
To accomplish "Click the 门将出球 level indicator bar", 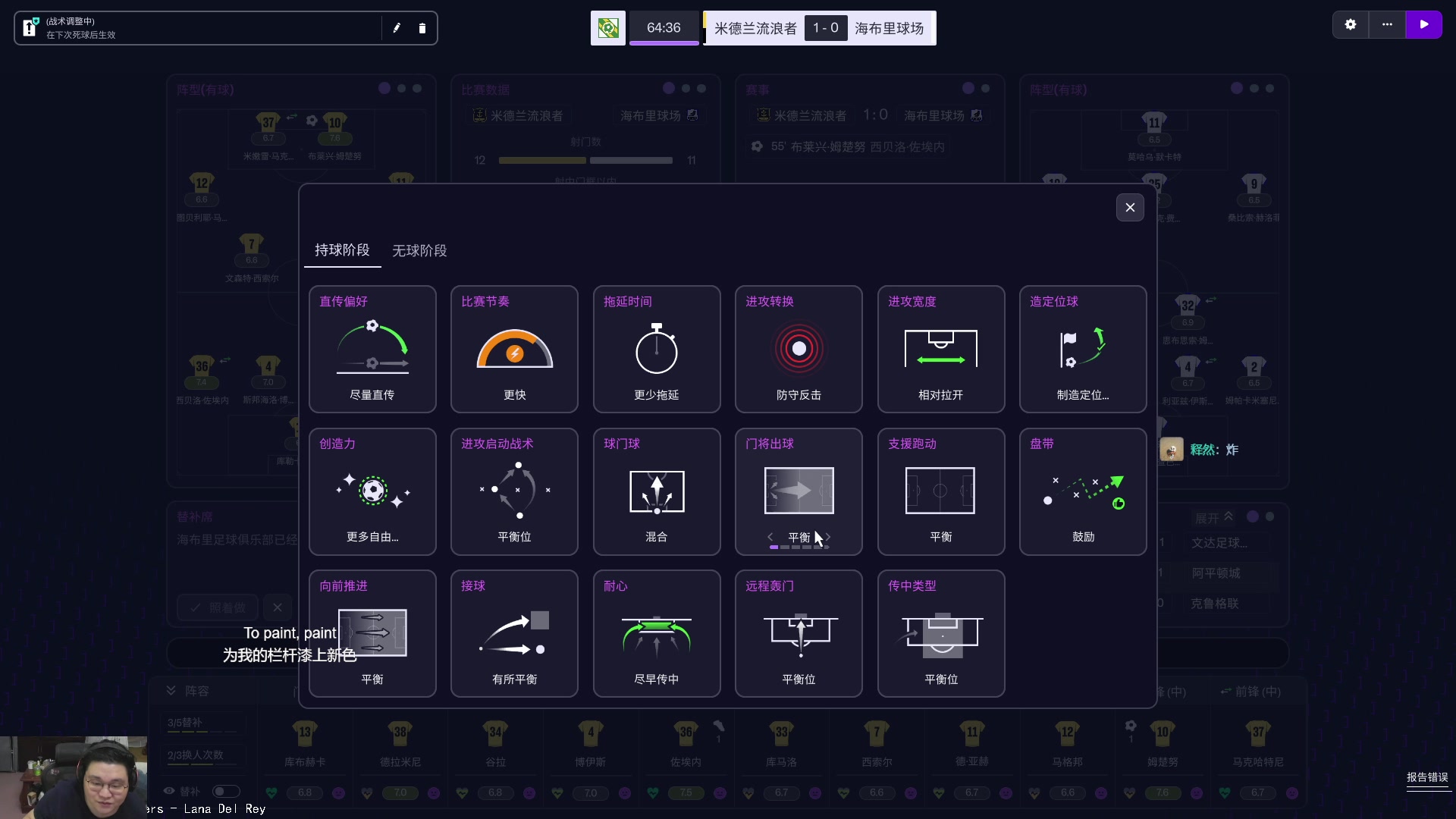I will tap(799, 547).
